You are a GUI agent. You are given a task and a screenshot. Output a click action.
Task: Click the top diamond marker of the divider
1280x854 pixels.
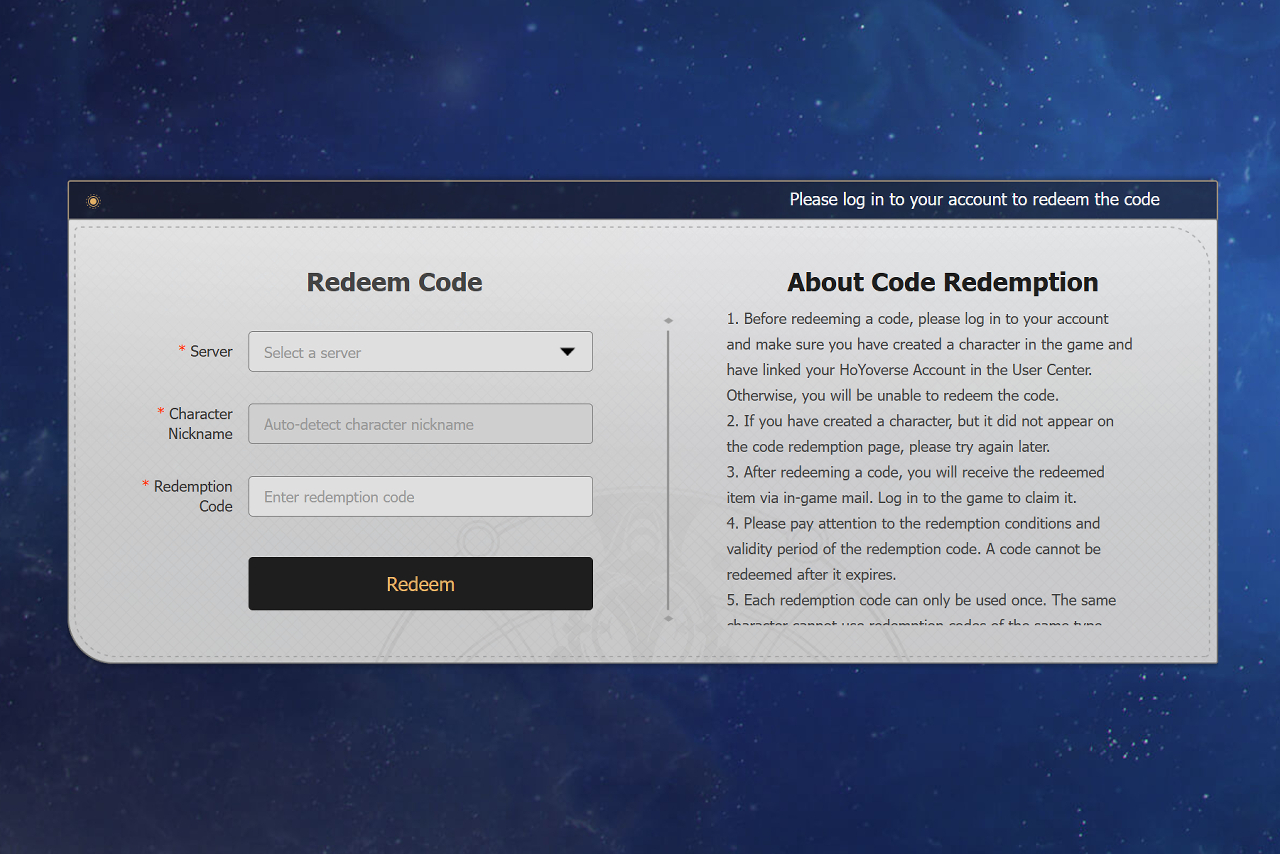tap(668, 321)
